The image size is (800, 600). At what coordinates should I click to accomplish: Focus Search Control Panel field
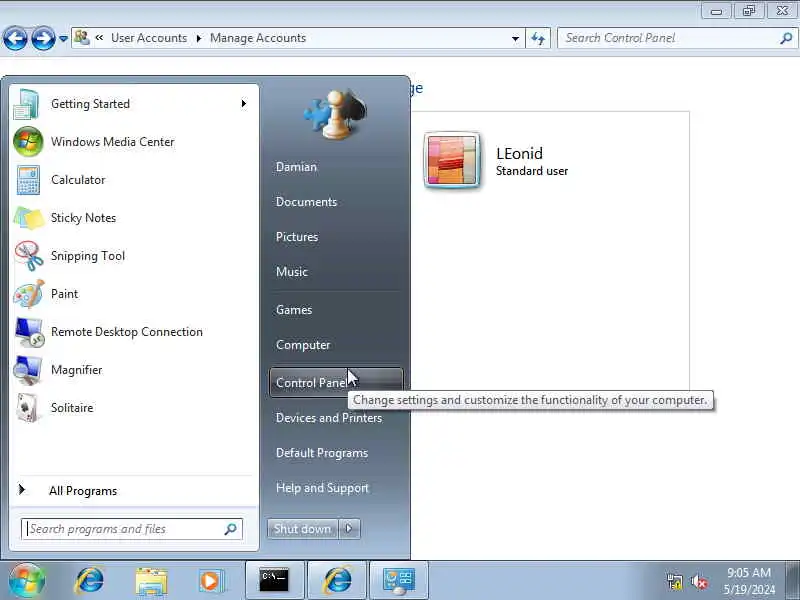pos(677,38)
